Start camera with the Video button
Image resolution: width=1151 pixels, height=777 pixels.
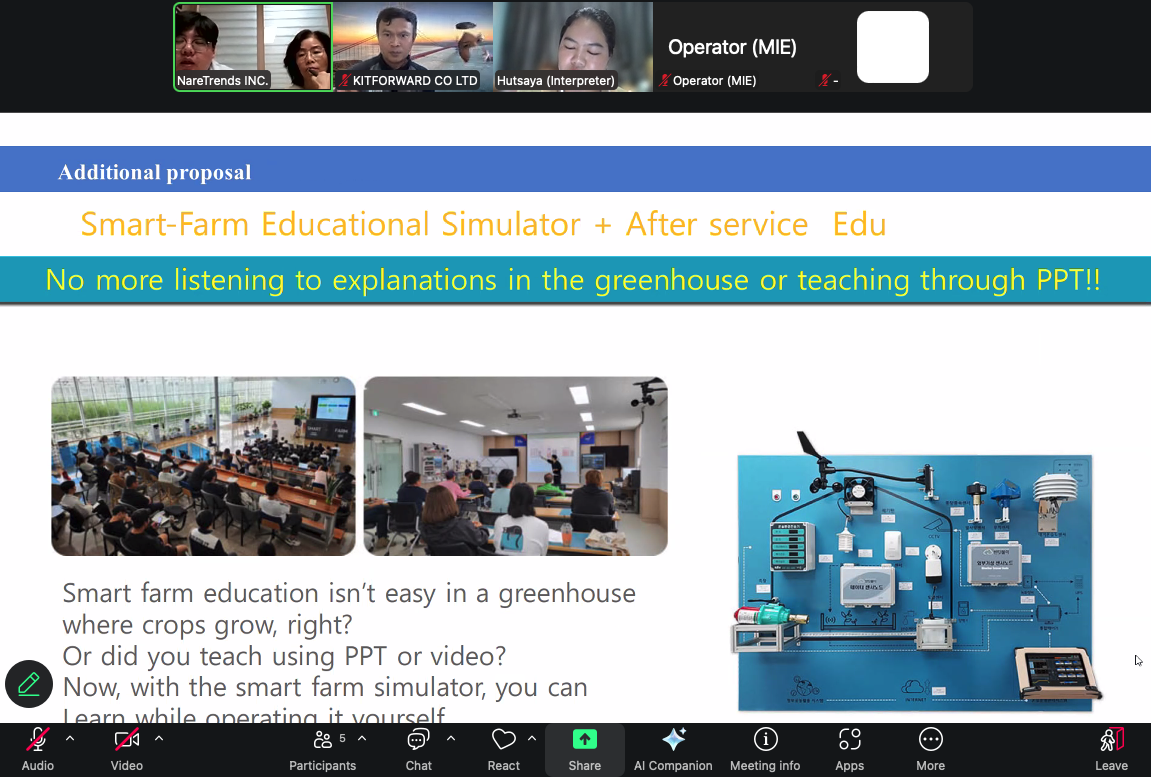point(126,749)
